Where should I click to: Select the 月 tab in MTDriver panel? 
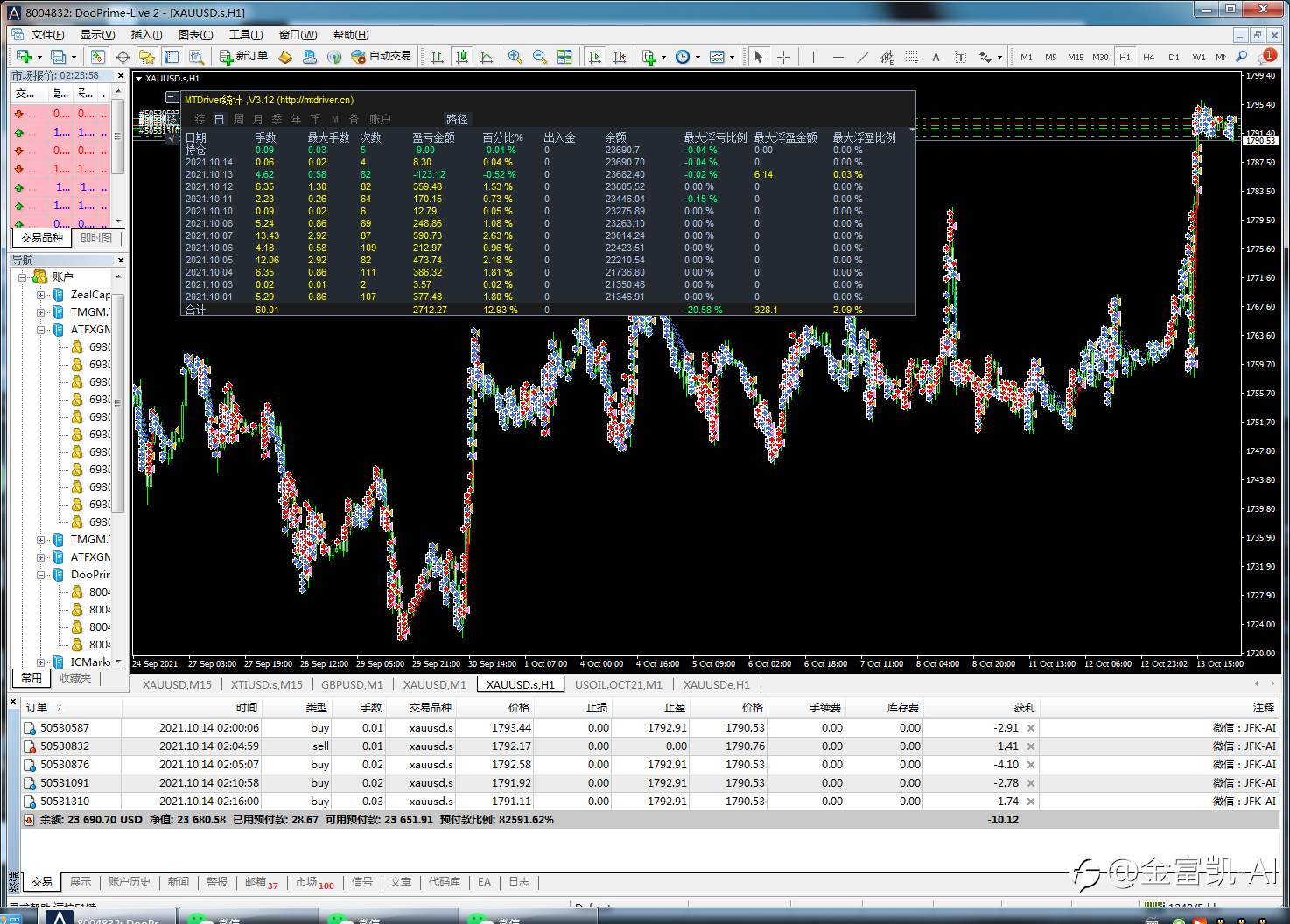point(257,119)
